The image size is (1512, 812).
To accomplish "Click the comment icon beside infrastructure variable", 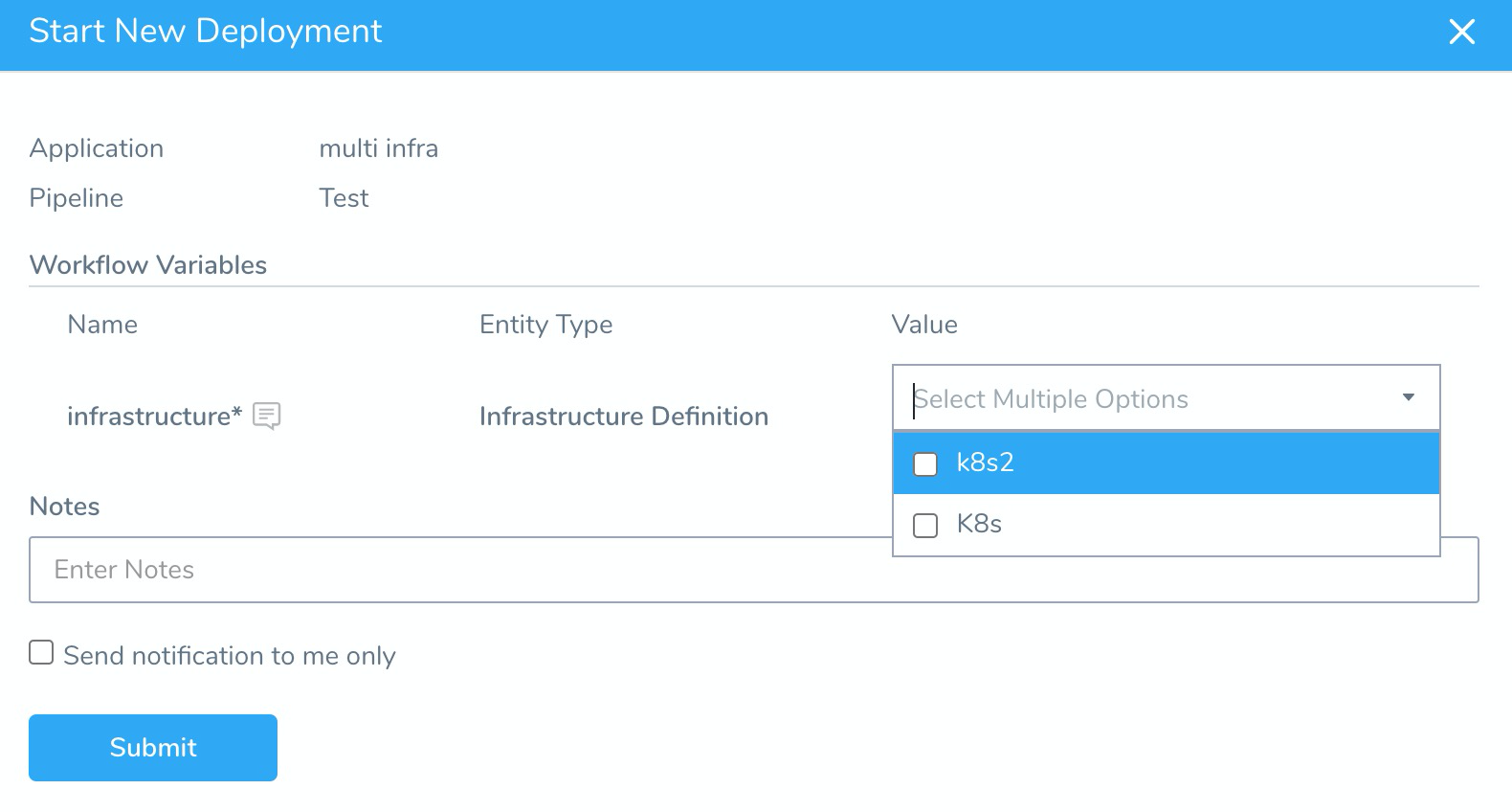I will click(266, 417).
